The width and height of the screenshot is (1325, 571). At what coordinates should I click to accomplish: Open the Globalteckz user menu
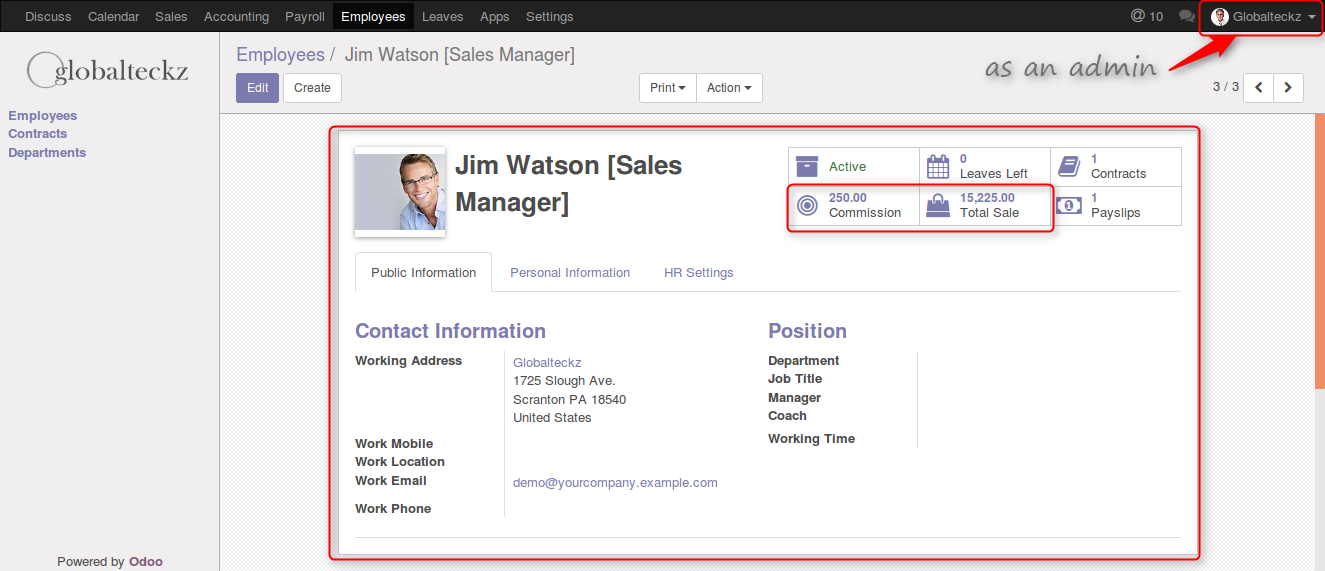(1263, 17)
